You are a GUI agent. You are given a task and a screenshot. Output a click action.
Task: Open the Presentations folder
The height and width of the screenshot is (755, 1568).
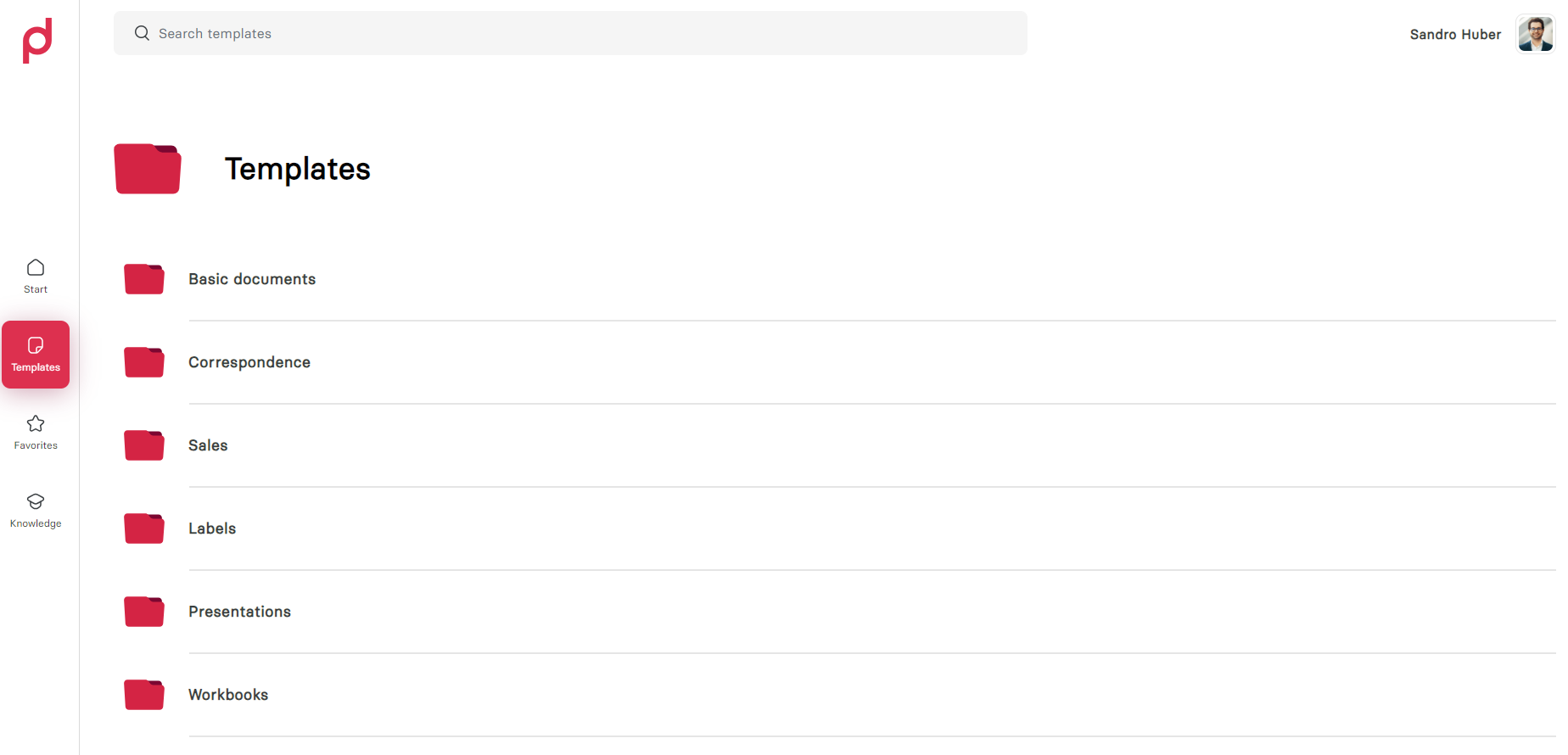[239, 612]
